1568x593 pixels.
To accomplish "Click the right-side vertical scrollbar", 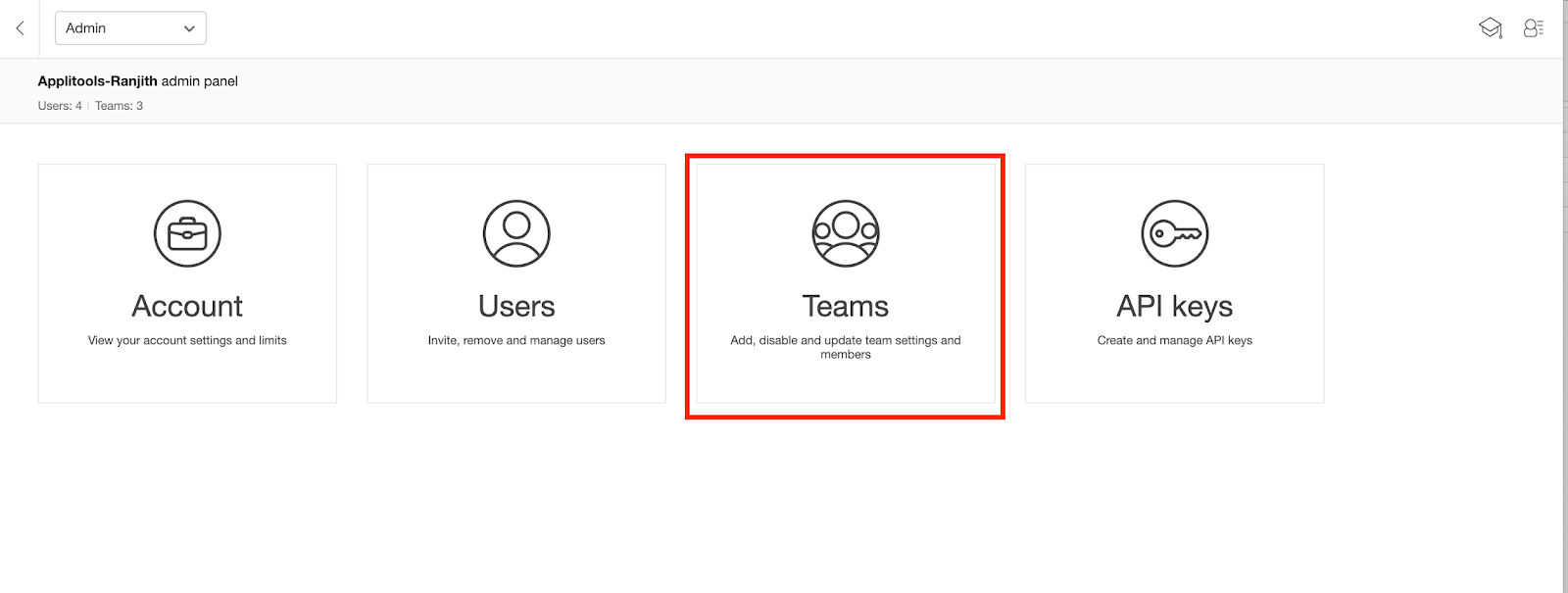I will coord(1564,294).
